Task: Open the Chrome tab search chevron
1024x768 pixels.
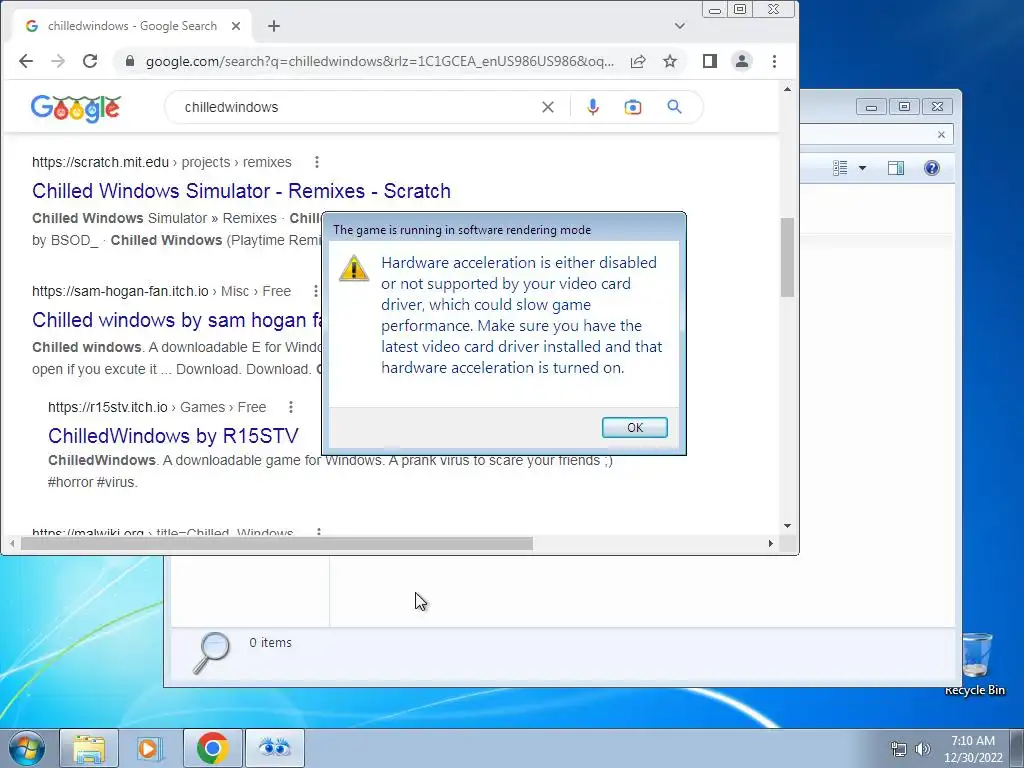Action: coord(680,26)
